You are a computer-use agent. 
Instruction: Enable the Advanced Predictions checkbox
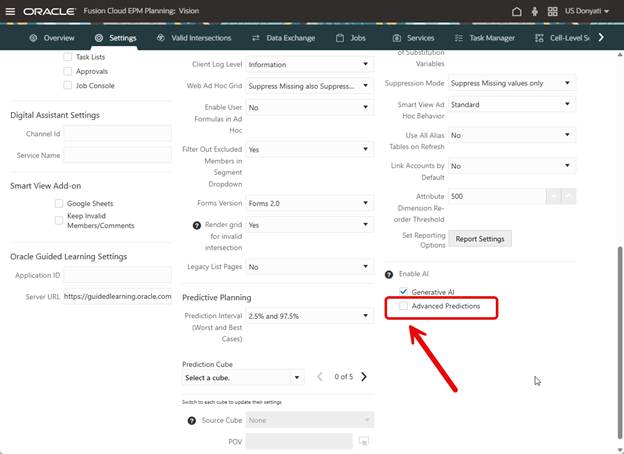404,306
